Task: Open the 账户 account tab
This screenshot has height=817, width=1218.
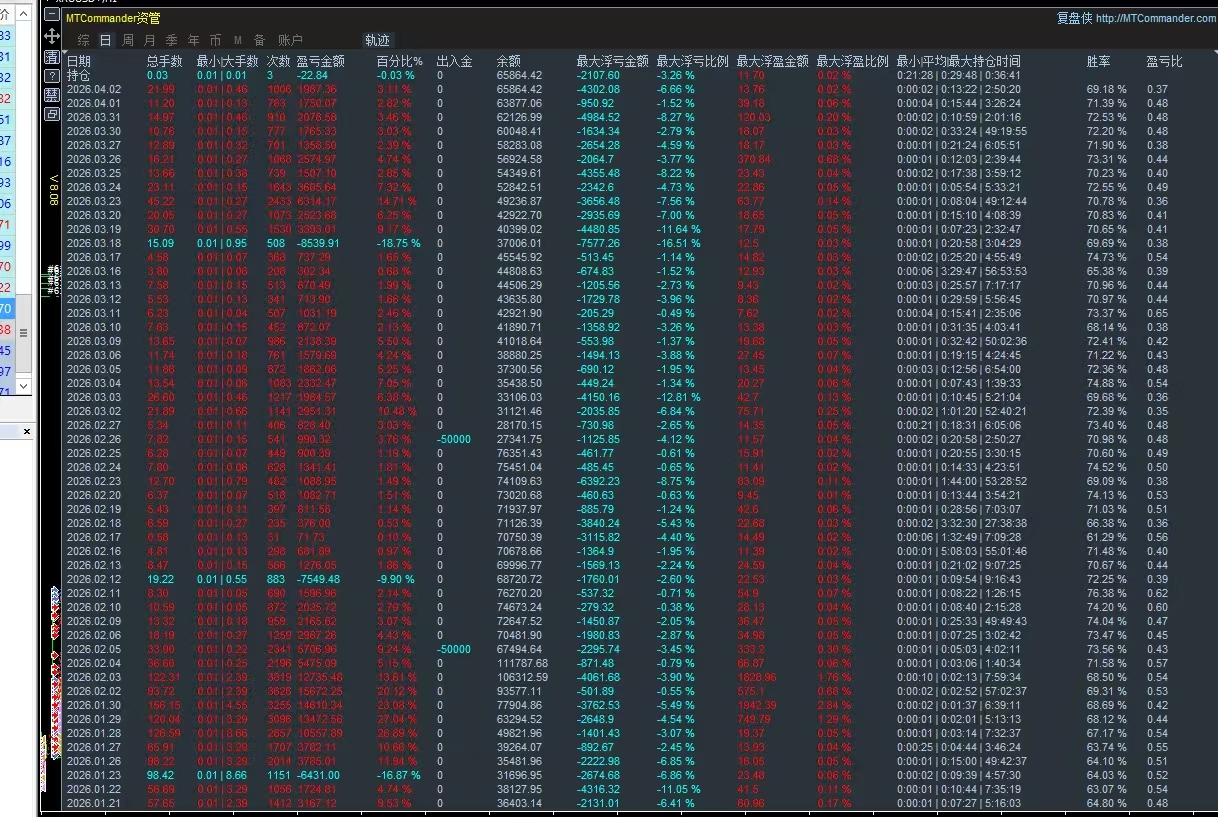Action: click(x=290, y=40)
